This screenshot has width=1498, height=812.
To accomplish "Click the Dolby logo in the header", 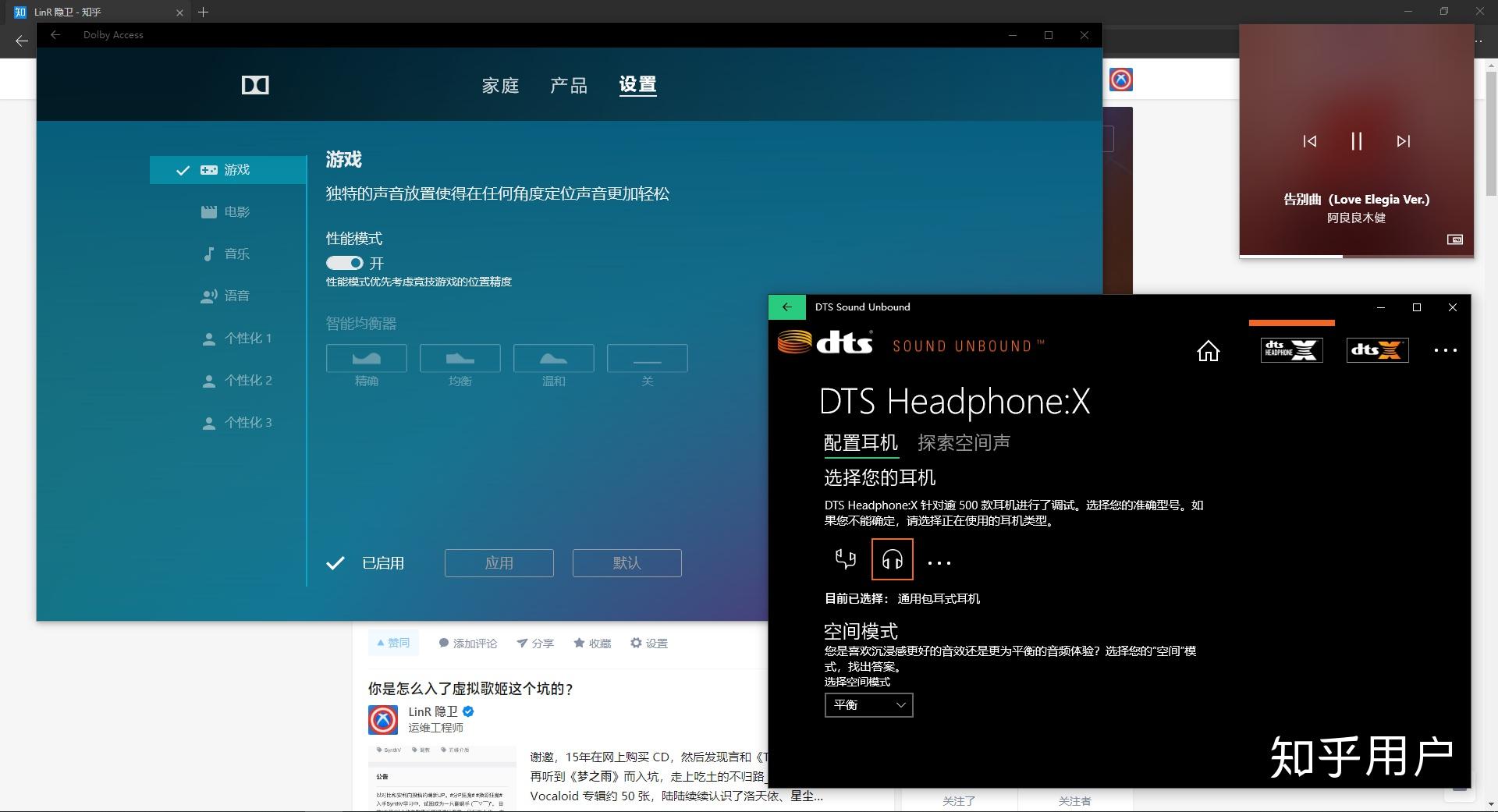I will [255, 84].
